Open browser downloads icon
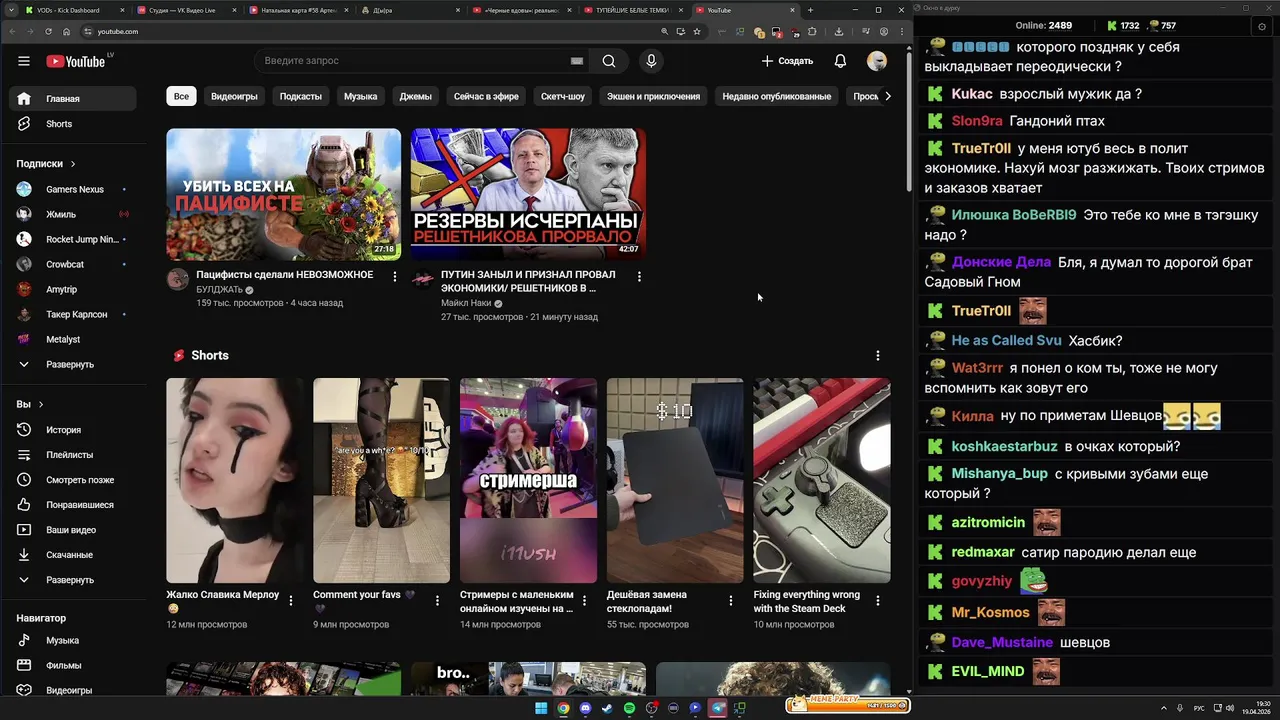Viewport: 1280px width, 720px height. 838,31
